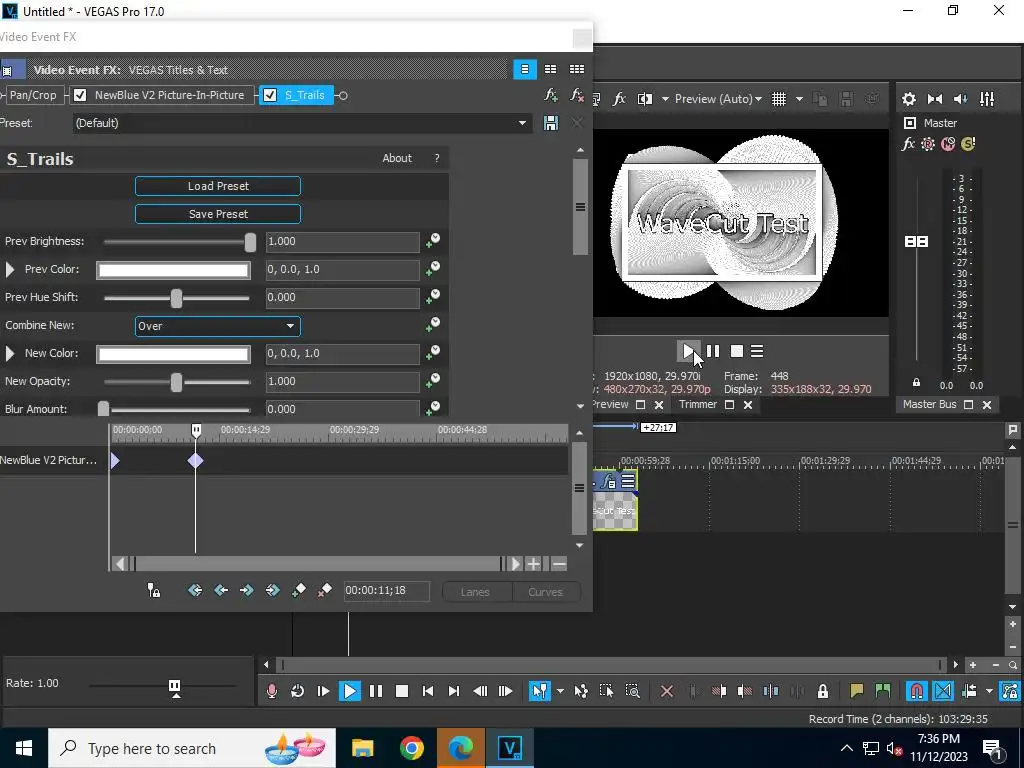The width and height of the screenshot is (1024, 768).
Task: Click the red Delete X icon
Action: point(667,691)
